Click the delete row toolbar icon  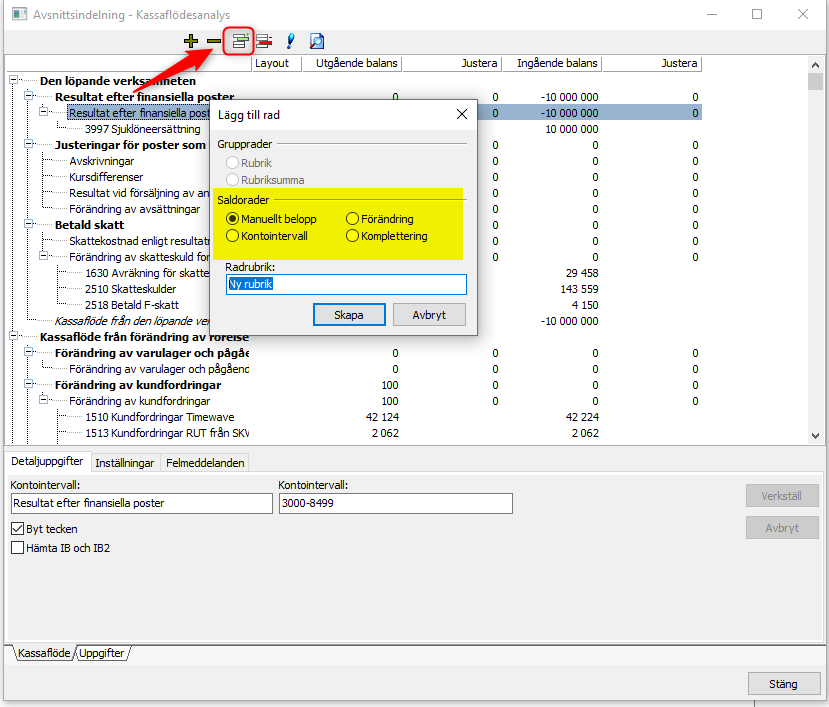click(264, 41)
